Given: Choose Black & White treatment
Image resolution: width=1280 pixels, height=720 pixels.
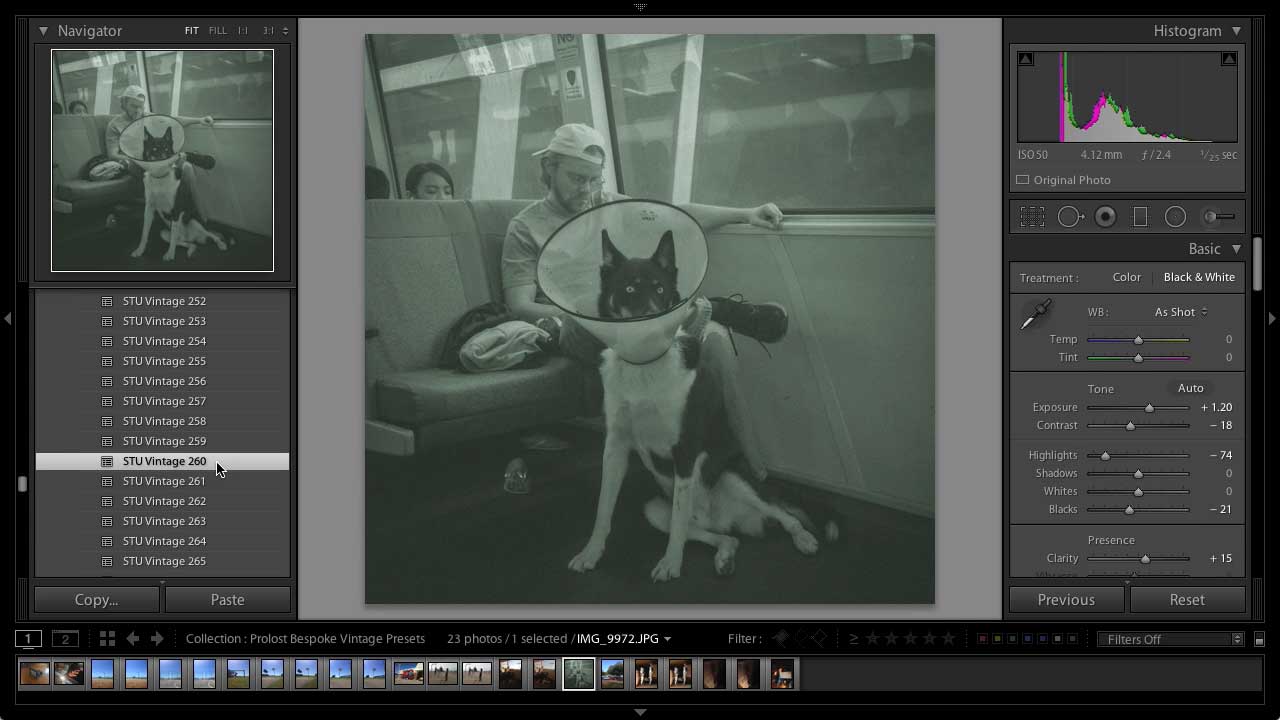Looking at the screenshot, I should pyautogui.click(x=1199, y=277).
